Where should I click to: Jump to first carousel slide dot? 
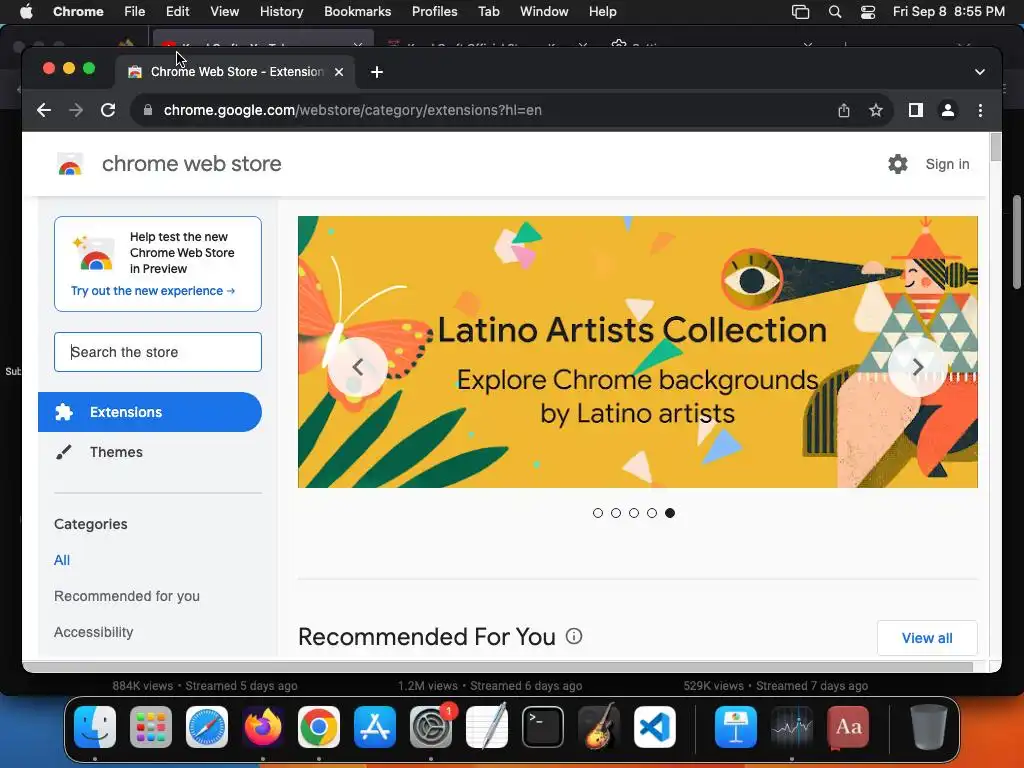(598, 513)
